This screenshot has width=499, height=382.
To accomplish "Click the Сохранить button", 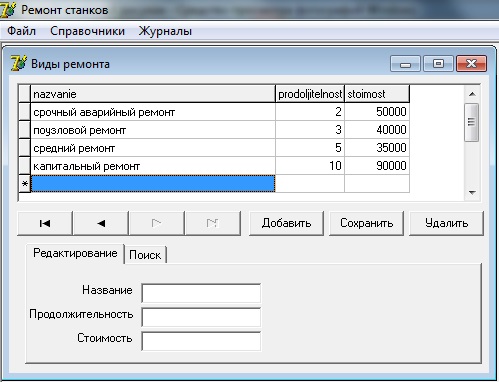I will pos(366,223).
